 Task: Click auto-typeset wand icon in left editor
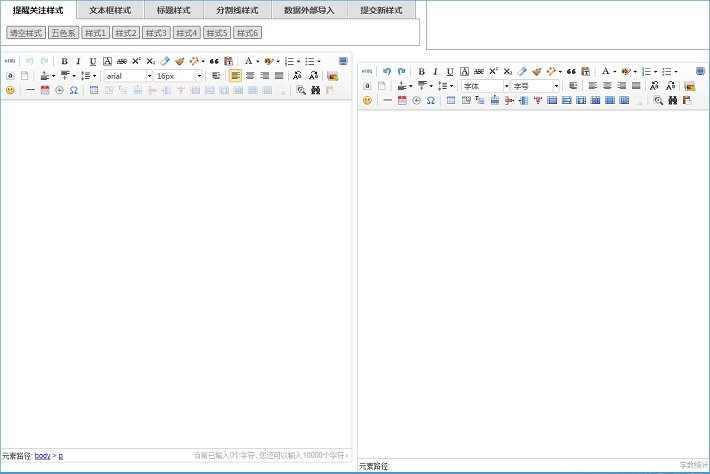194,61
